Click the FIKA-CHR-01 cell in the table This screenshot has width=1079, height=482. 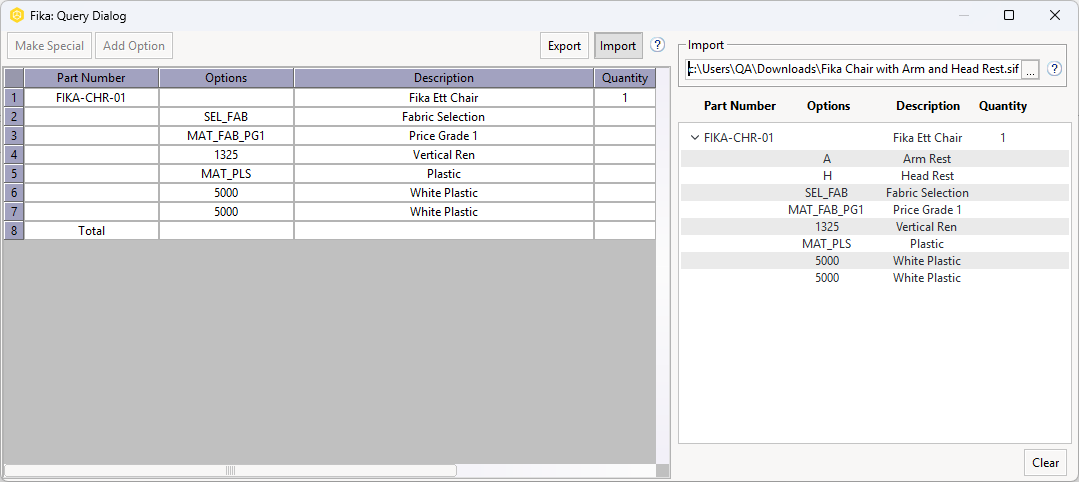tap(92, 98)
